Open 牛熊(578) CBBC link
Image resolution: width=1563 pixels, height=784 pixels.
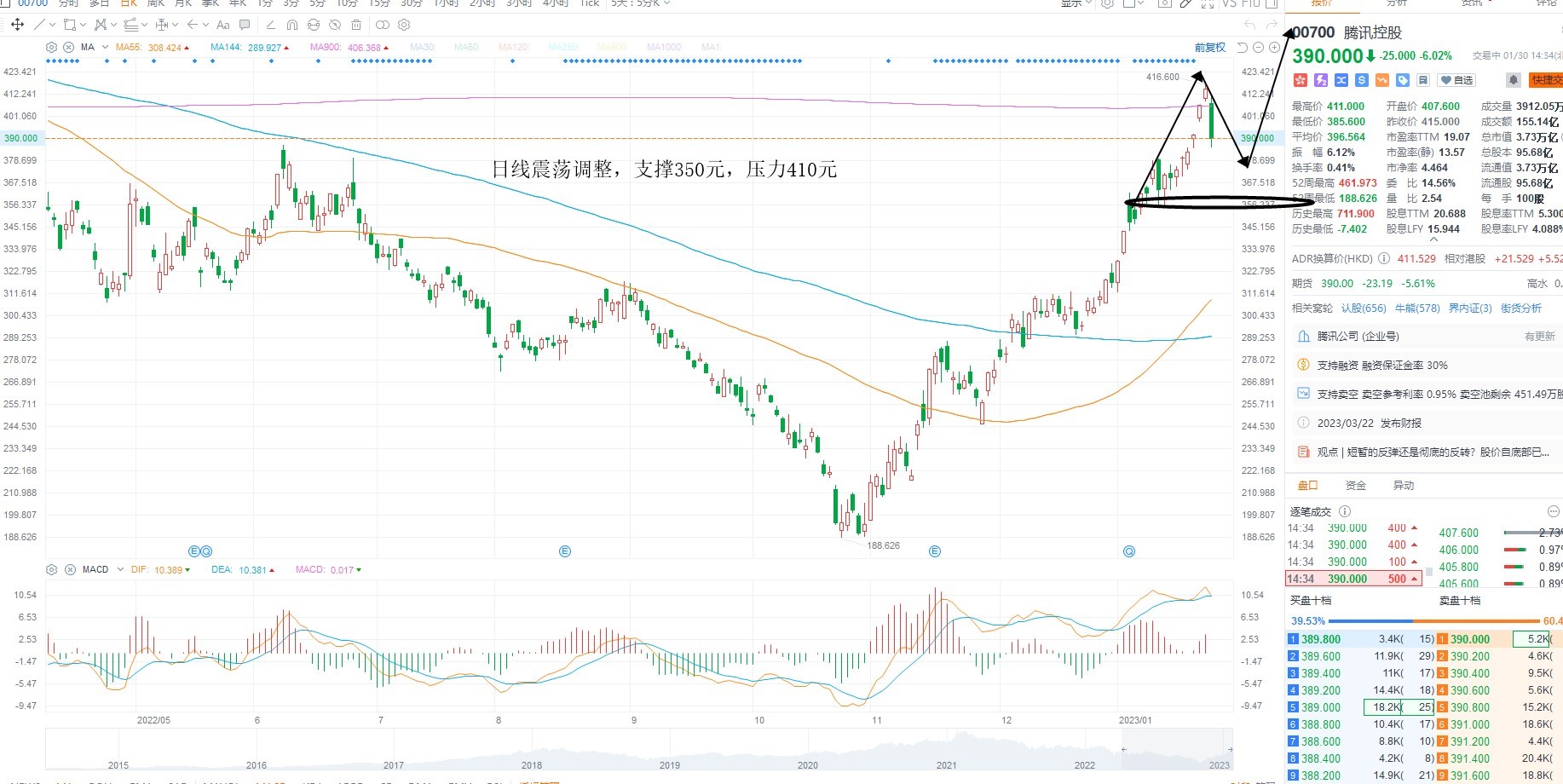click(x=1417, y=308)
